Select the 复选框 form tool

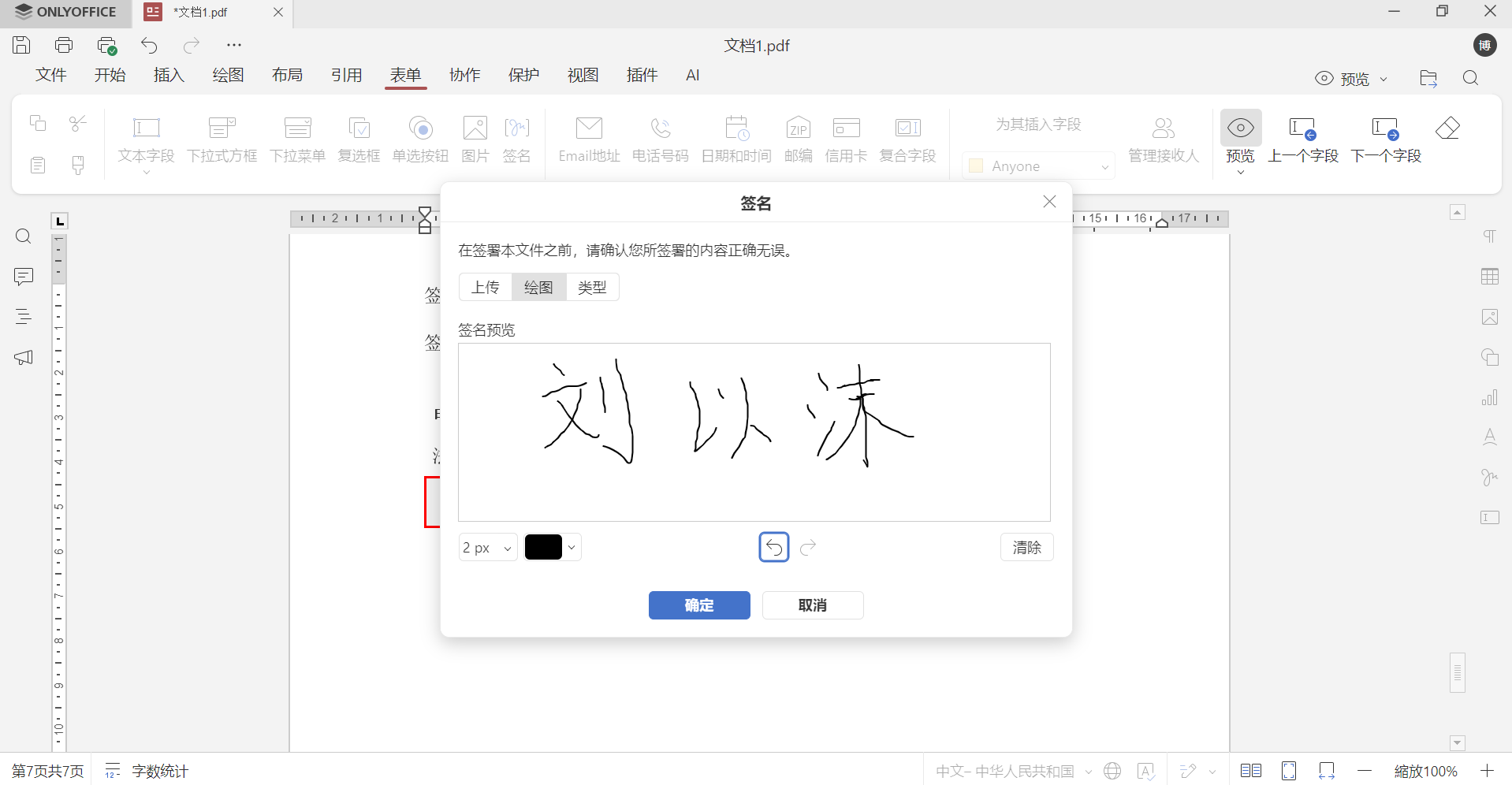pyautogui.click(x=359, y=138)
